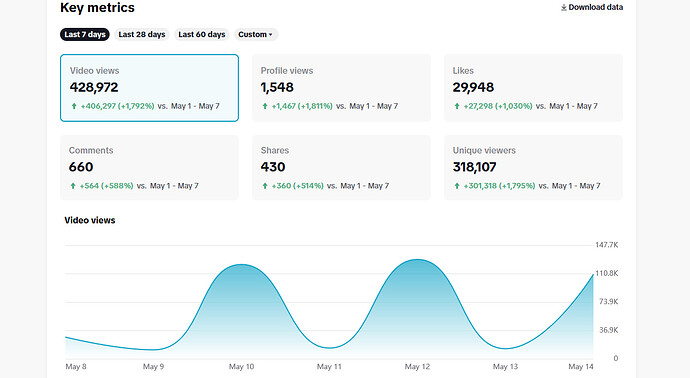690x378 pixels.
Task: Click the May 12 axis label
Action: pos(417,367)
